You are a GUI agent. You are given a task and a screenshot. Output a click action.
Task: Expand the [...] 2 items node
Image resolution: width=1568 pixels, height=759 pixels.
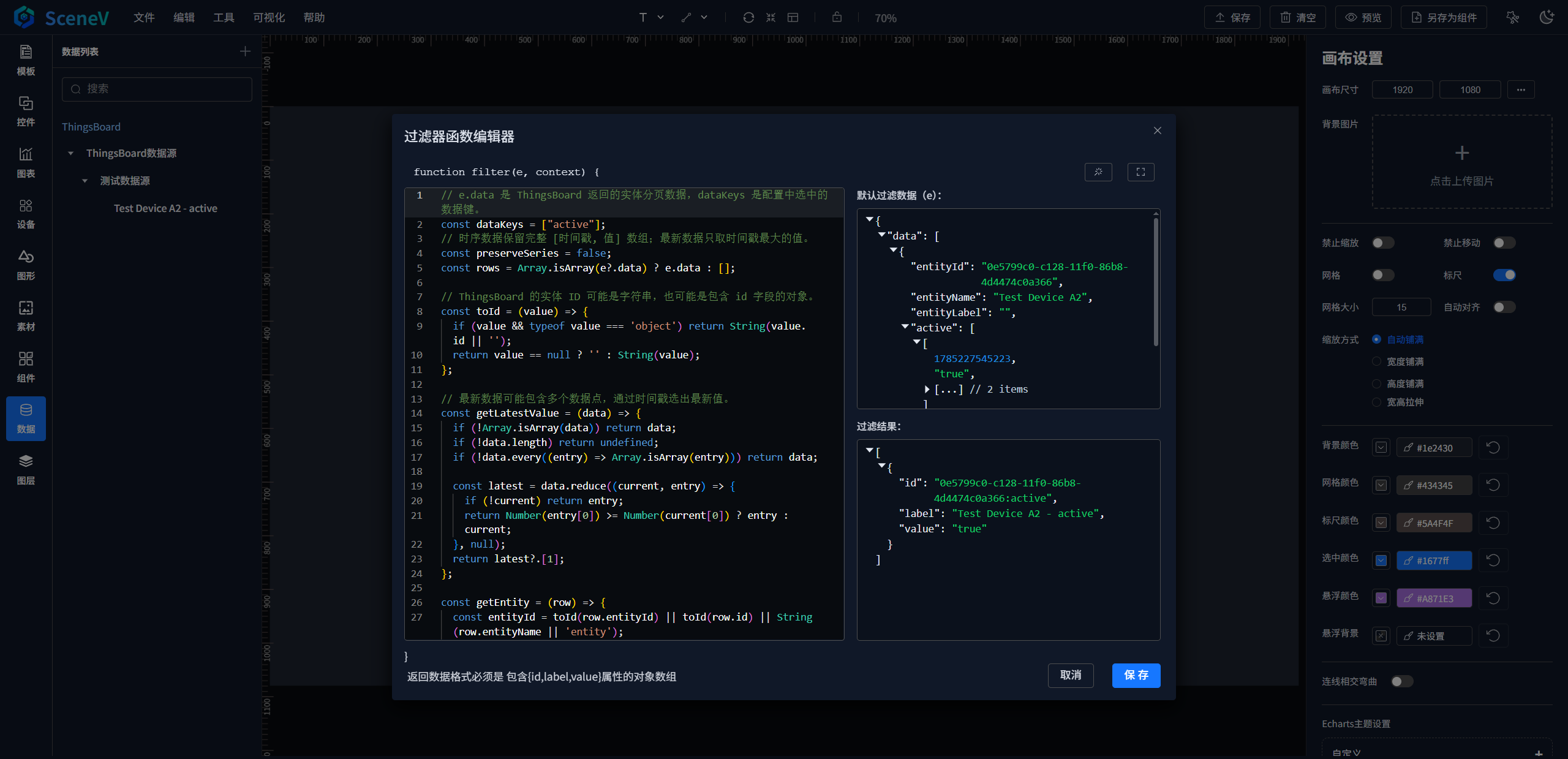tap(927, 389)
